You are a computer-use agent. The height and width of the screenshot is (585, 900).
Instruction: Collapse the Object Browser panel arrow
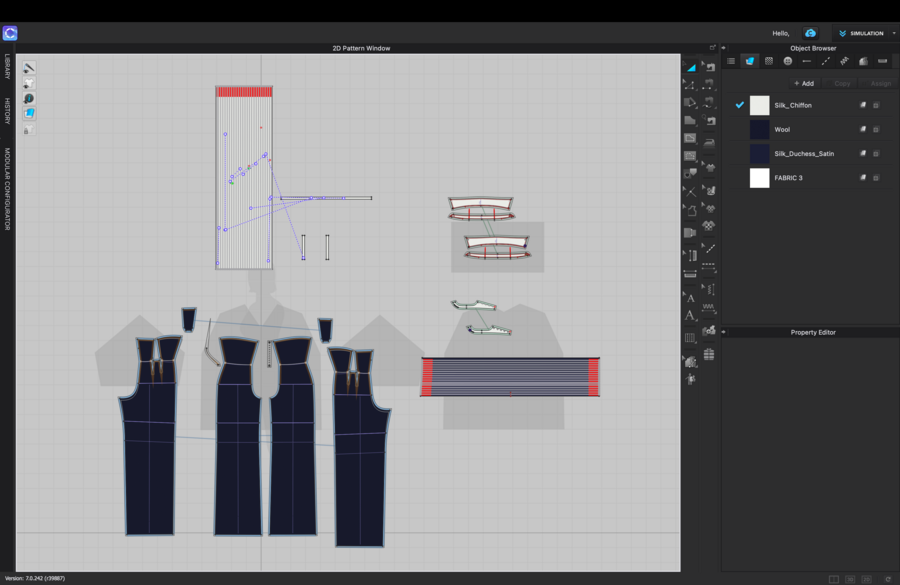(724, 48)
